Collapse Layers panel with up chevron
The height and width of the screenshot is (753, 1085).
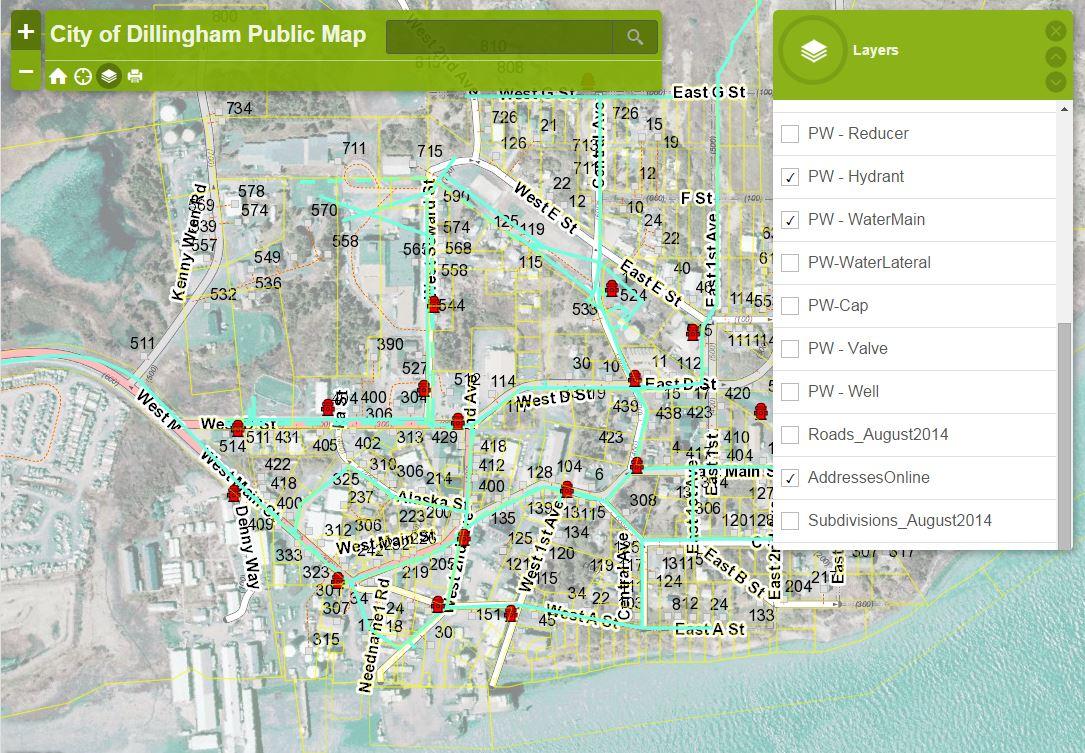coord(1055,56)
